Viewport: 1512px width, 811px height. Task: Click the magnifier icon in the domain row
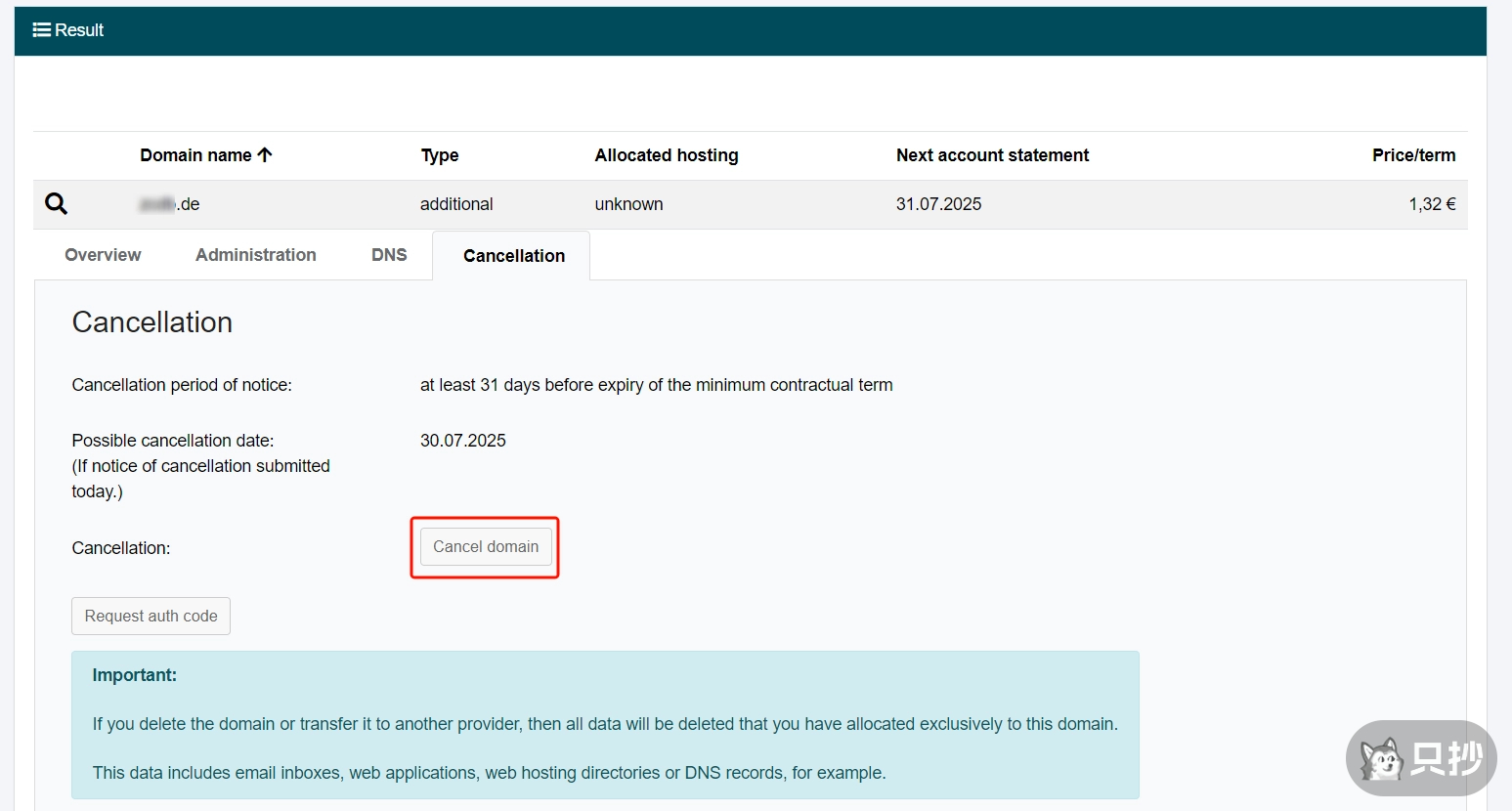[x=57, y=203]
